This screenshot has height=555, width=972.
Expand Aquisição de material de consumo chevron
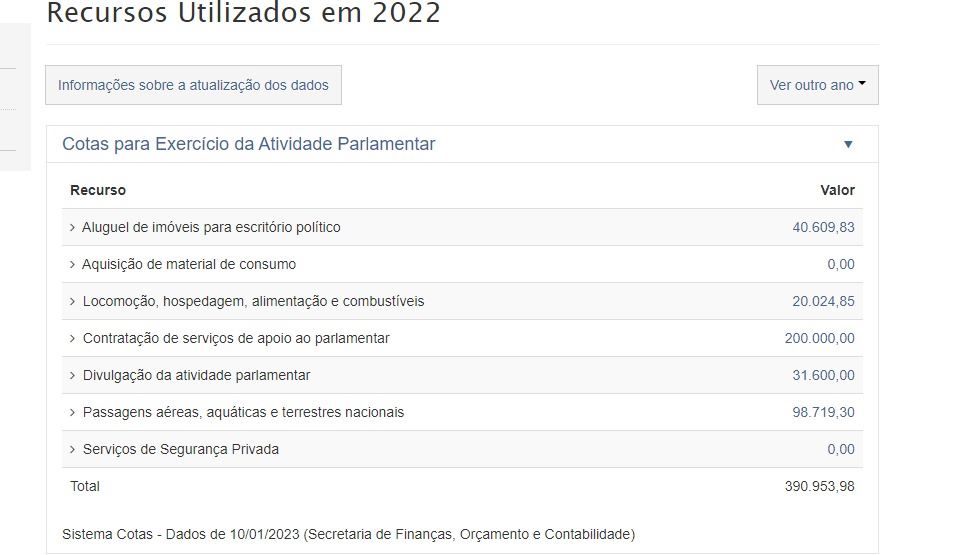pyautogui.click(x=72, y=264)
